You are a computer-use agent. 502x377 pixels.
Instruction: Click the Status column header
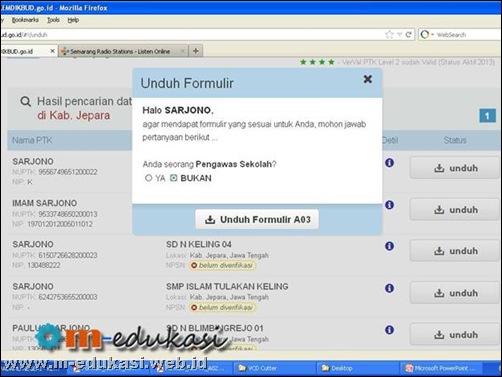(x=455, y=140)
